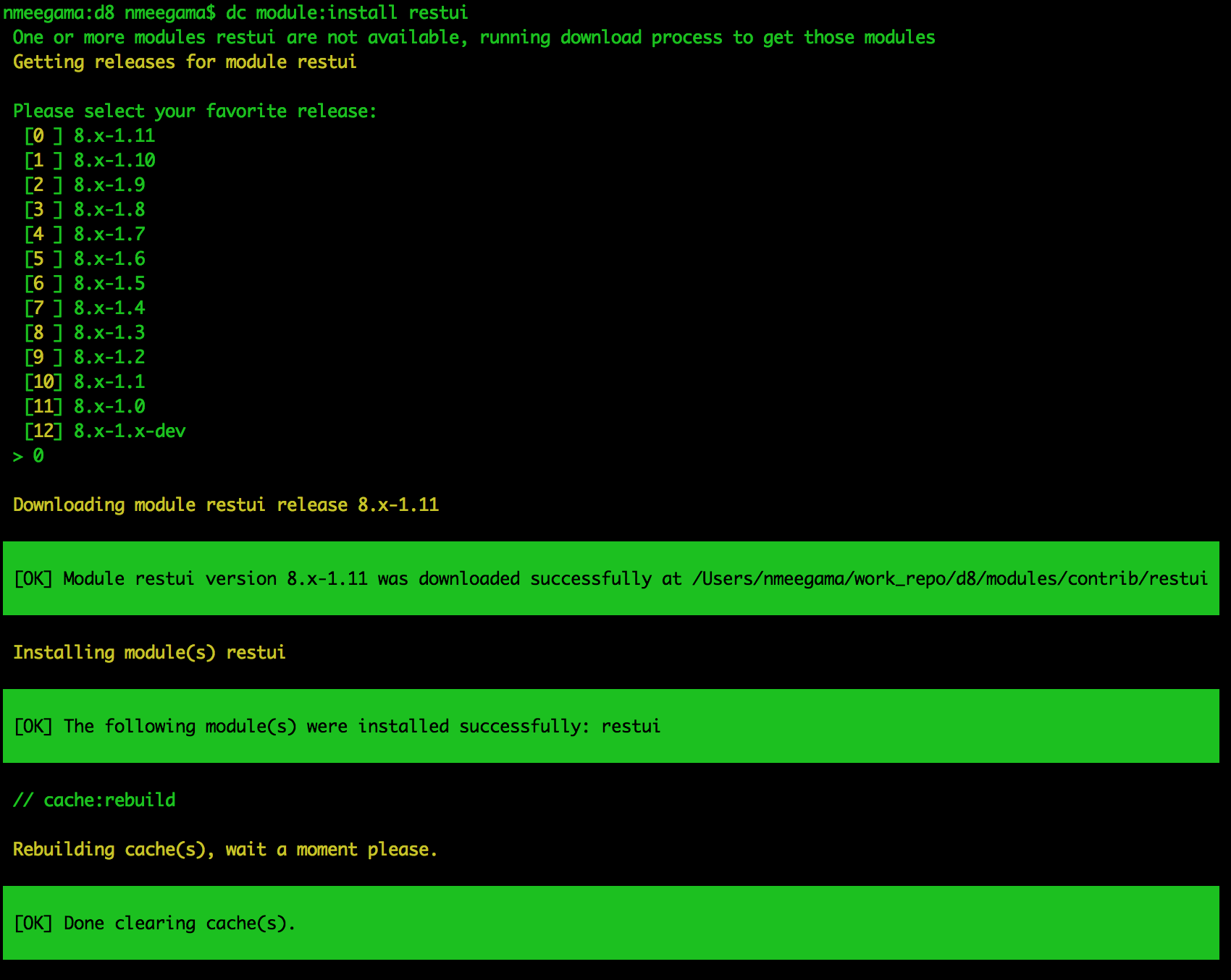Click the 'Downloading module restui release' line
This screenshot has width=1231, height=980.
pos(226,505)
